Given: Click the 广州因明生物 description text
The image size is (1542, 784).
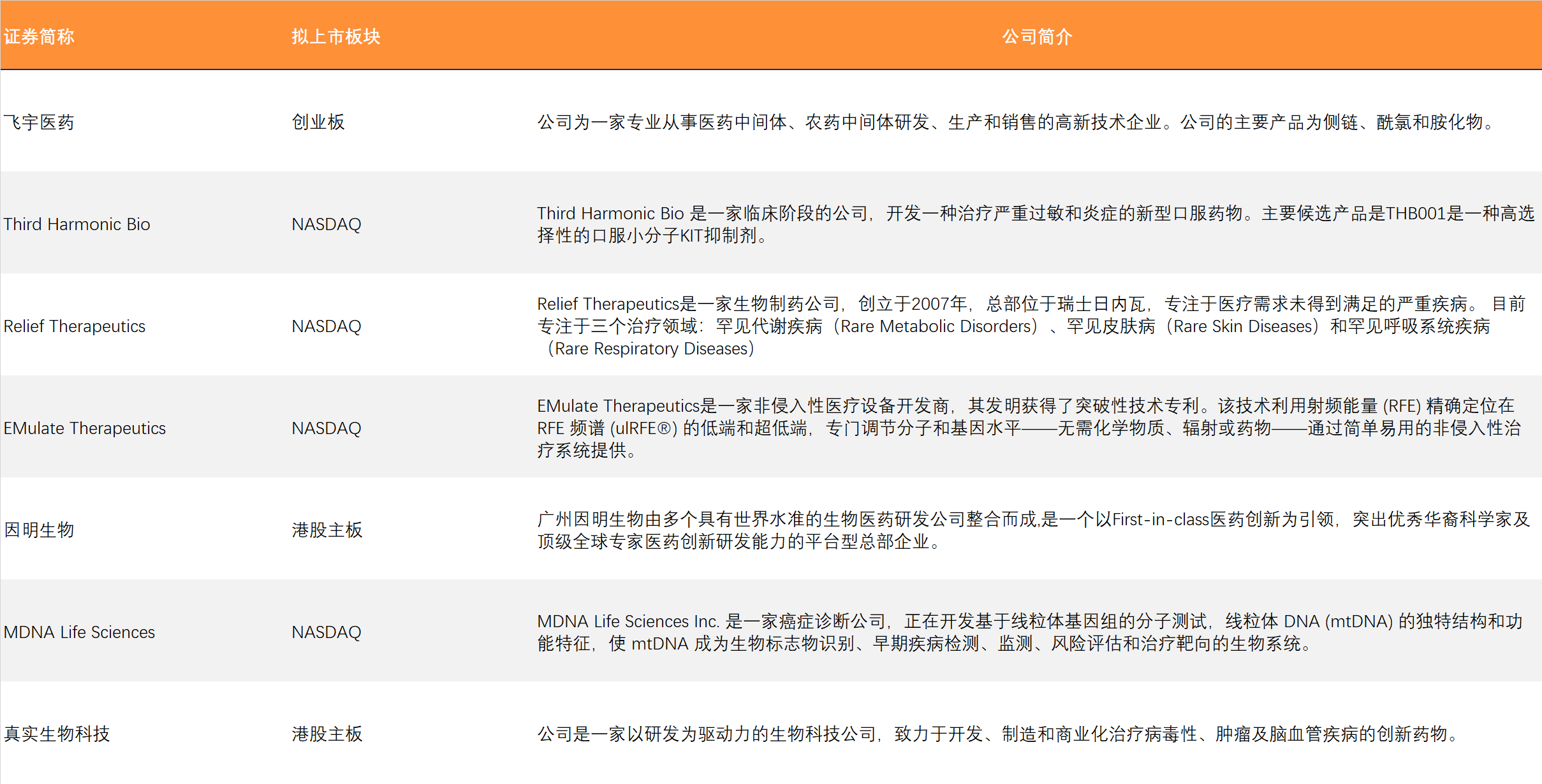Looking at the screenshot, I should pos(1034,530).
